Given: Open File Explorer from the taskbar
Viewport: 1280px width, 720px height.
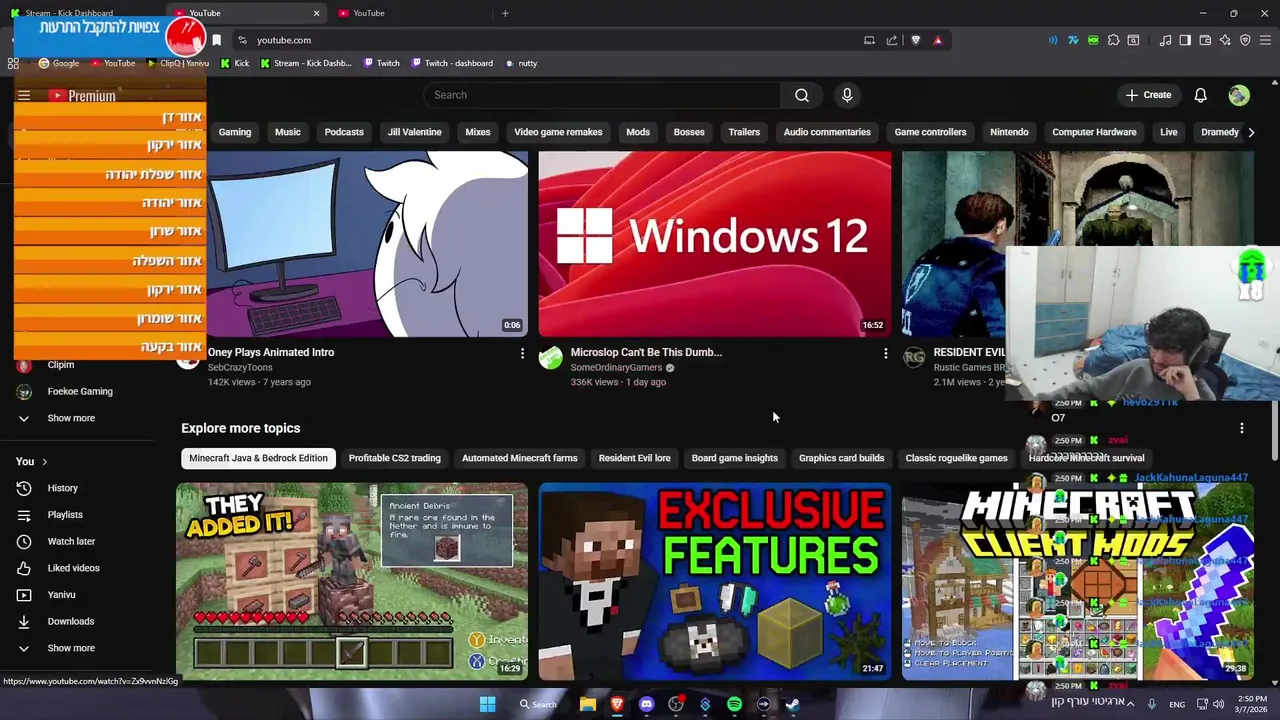Looking at the screenshot, I should 588,704.
